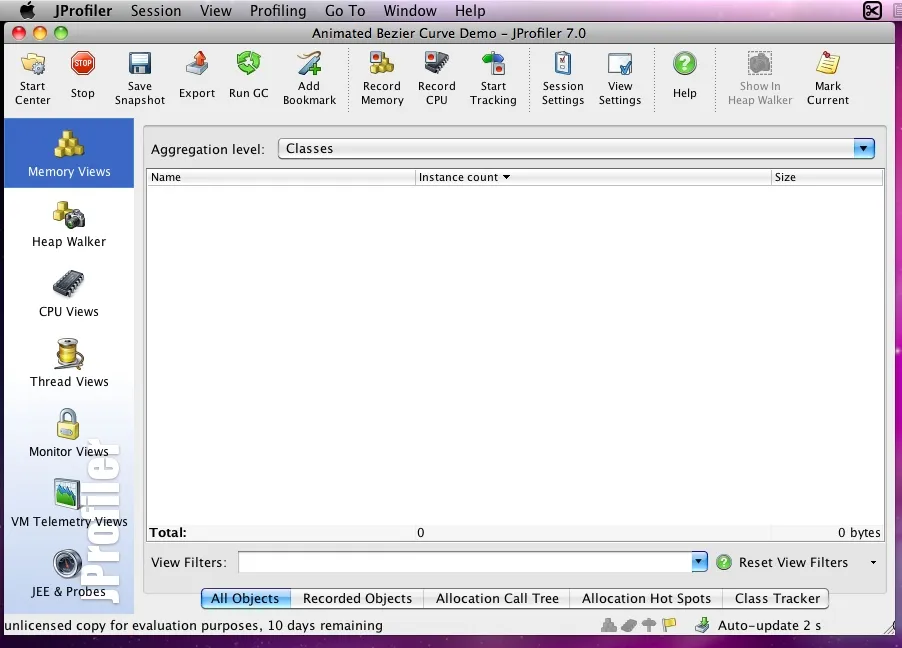Viewport: 902px width, 648px height.
Task: Click the Size column header
Action: click(827, 177)
